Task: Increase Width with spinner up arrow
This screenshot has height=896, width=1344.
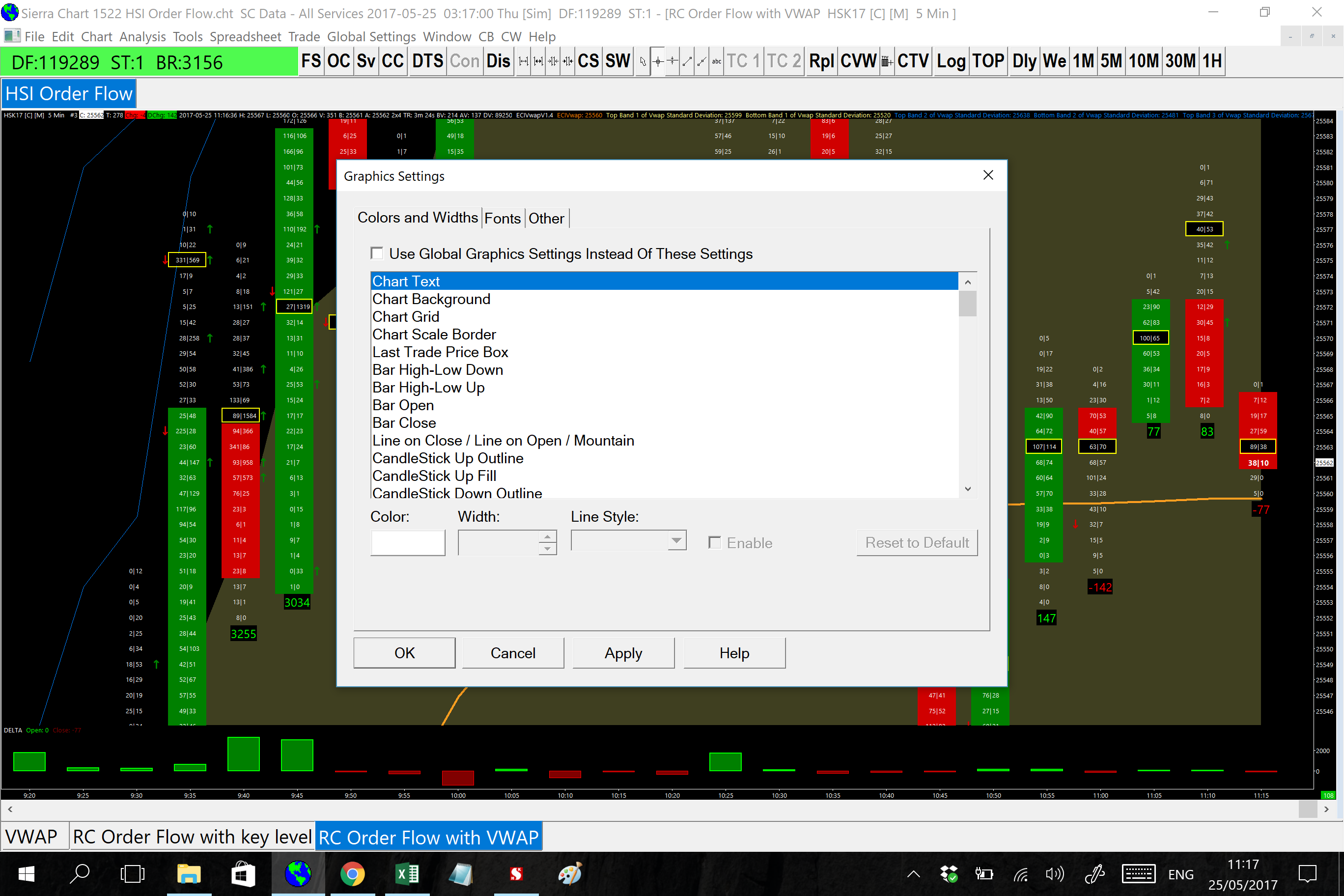Action: coord(547,536)
